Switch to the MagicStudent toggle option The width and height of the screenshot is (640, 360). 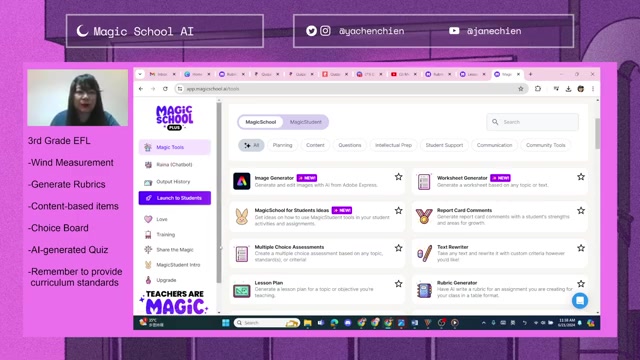pos(305,122)
